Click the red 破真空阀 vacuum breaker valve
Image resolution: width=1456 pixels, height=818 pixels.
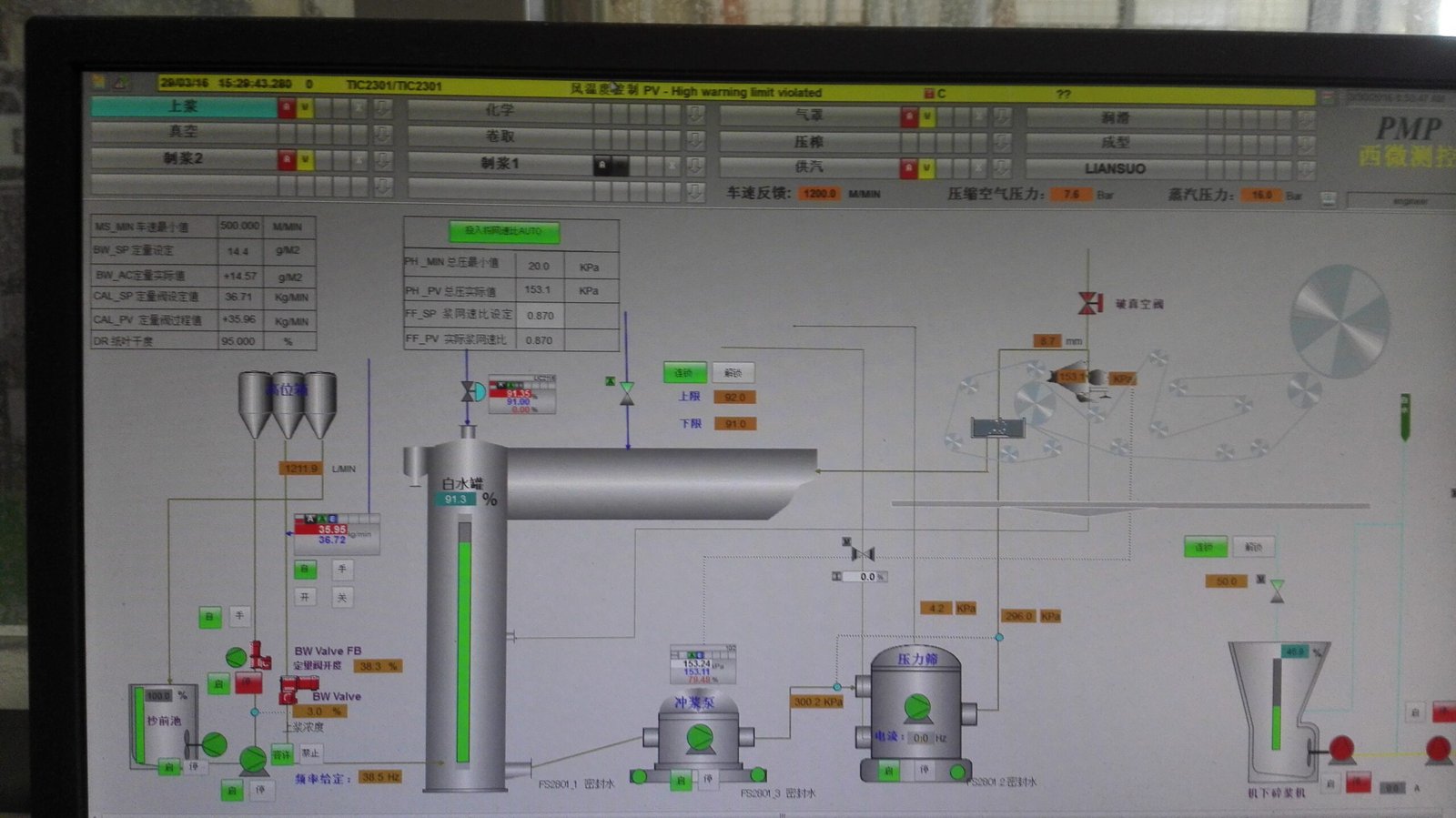[x=1088, y=303]
